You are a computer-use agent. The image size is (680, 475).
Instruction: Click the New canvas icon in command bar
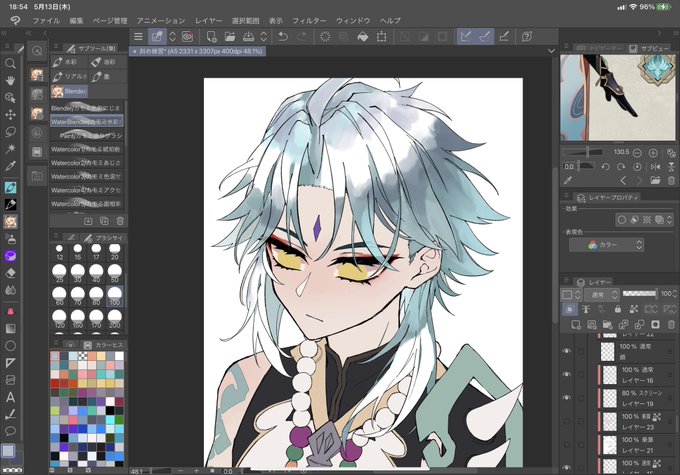pos(211,37)
